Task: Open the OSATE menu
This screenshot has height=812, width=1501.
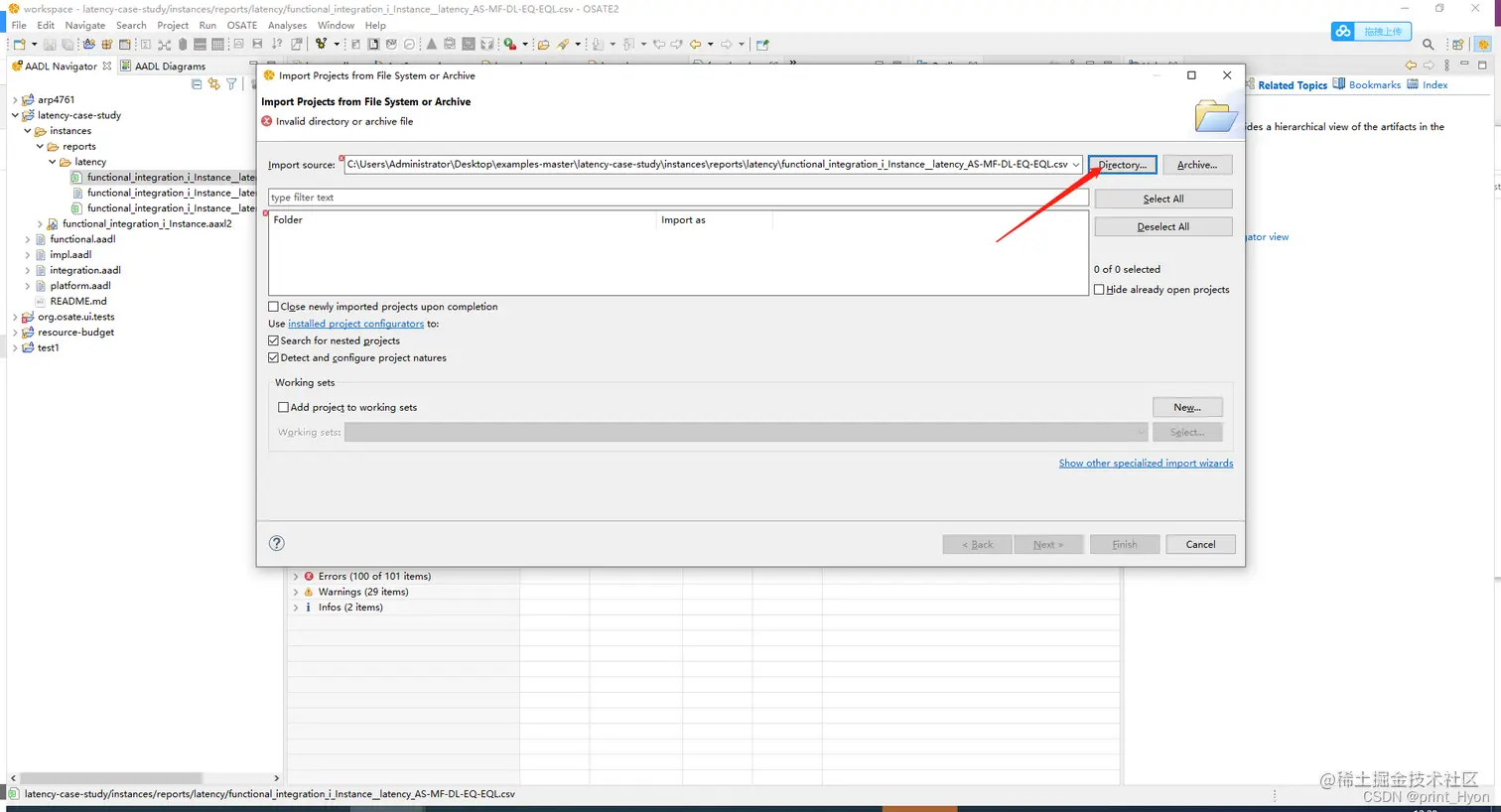Action: (241, 25)
